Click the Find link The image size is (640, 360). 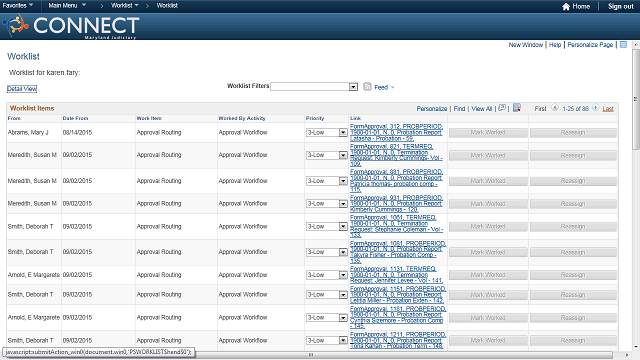459,109
